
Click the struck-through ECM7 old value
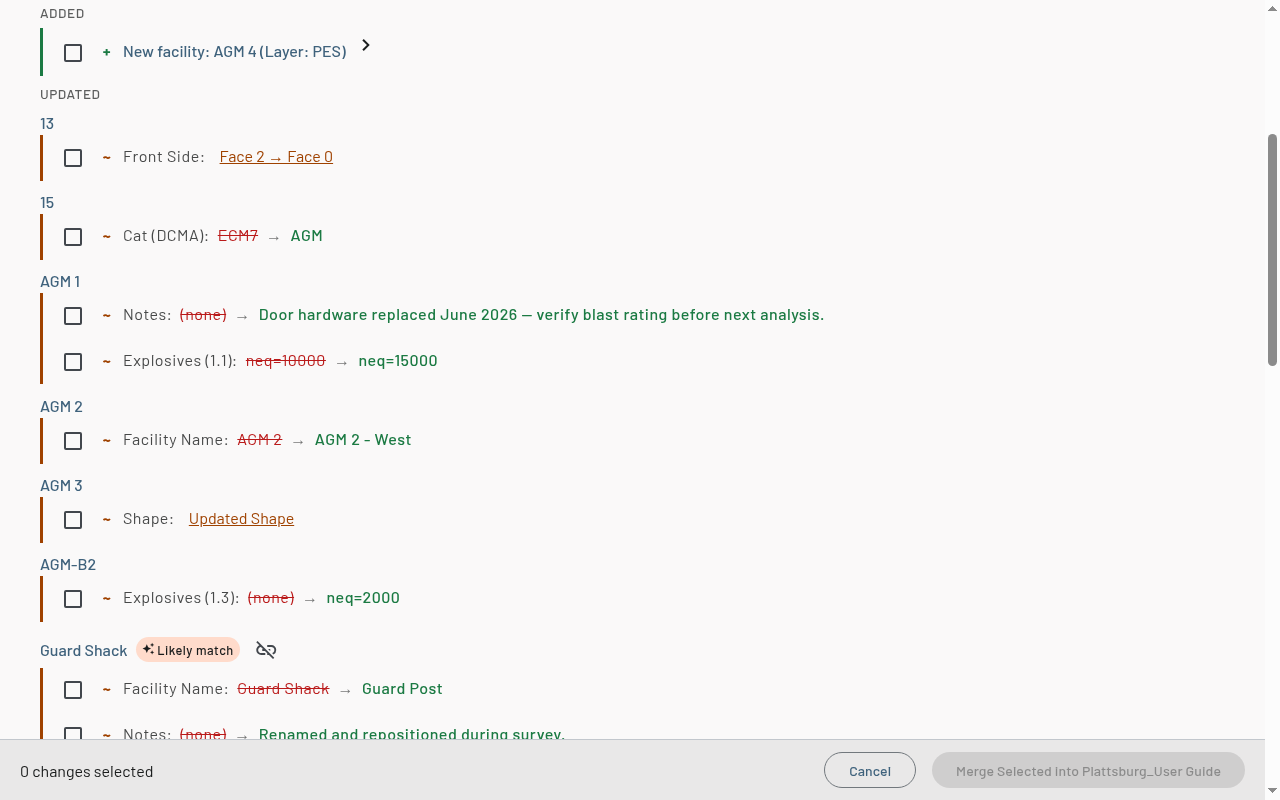point(238,236)
